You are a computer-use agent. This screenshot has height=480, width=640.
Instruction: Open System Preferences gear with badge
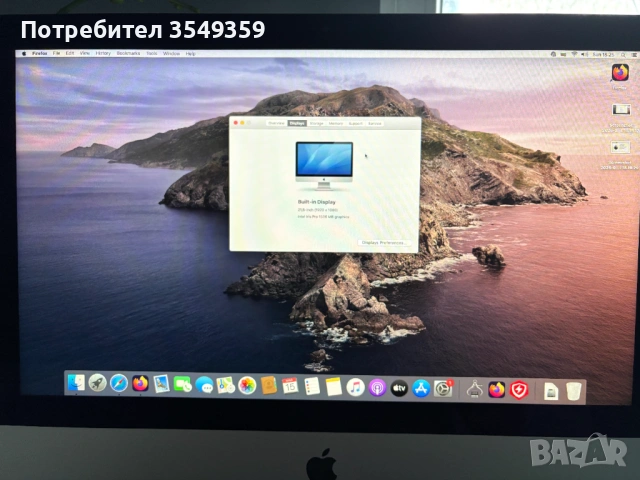[443, 389]
